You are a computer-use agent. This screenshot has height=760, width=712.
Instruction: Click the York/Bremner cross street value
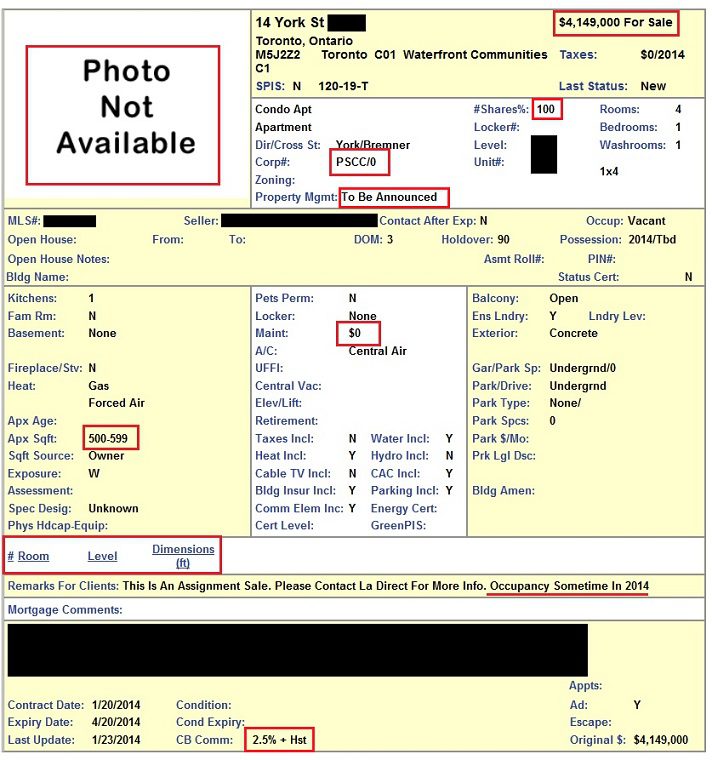372,145
